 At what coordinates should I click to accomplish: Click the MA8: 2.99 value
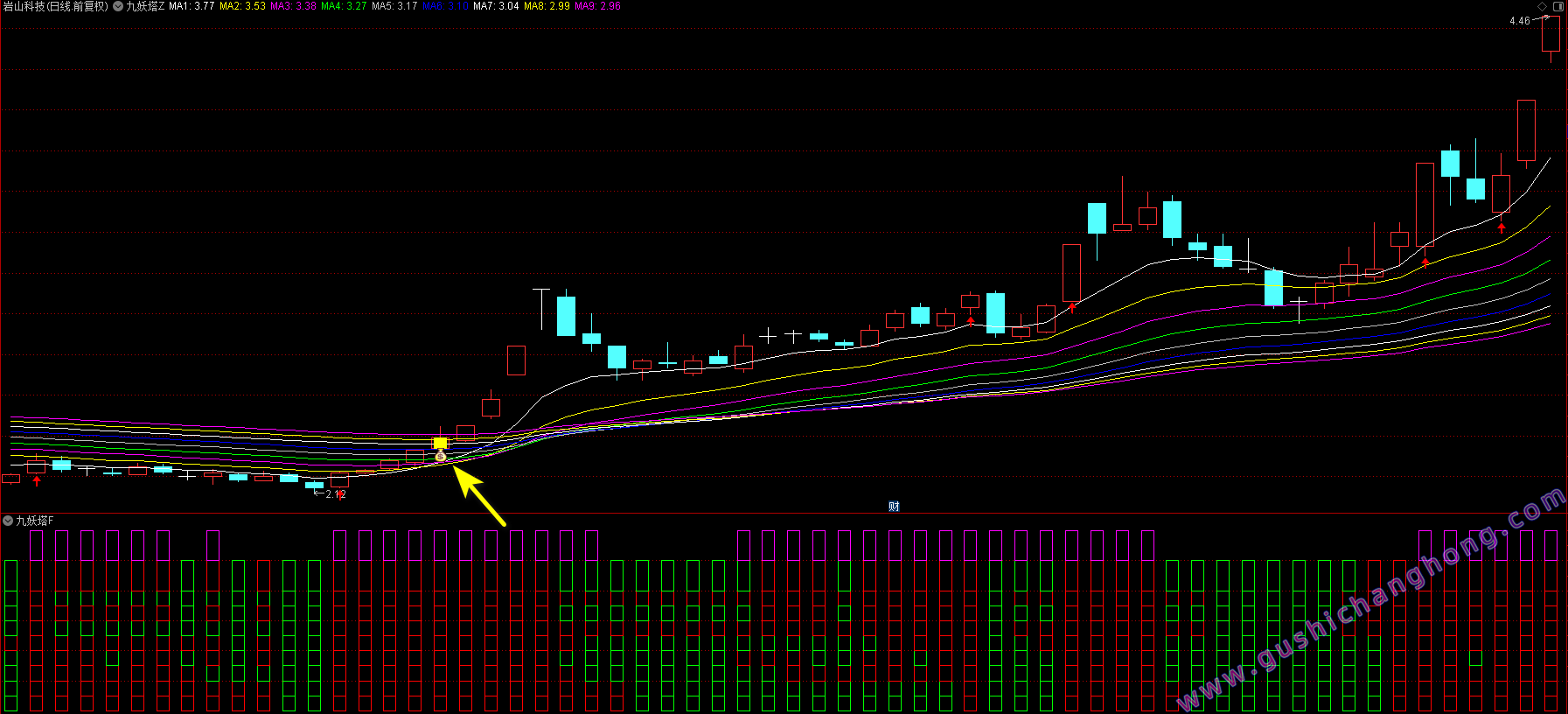[547, 6]
